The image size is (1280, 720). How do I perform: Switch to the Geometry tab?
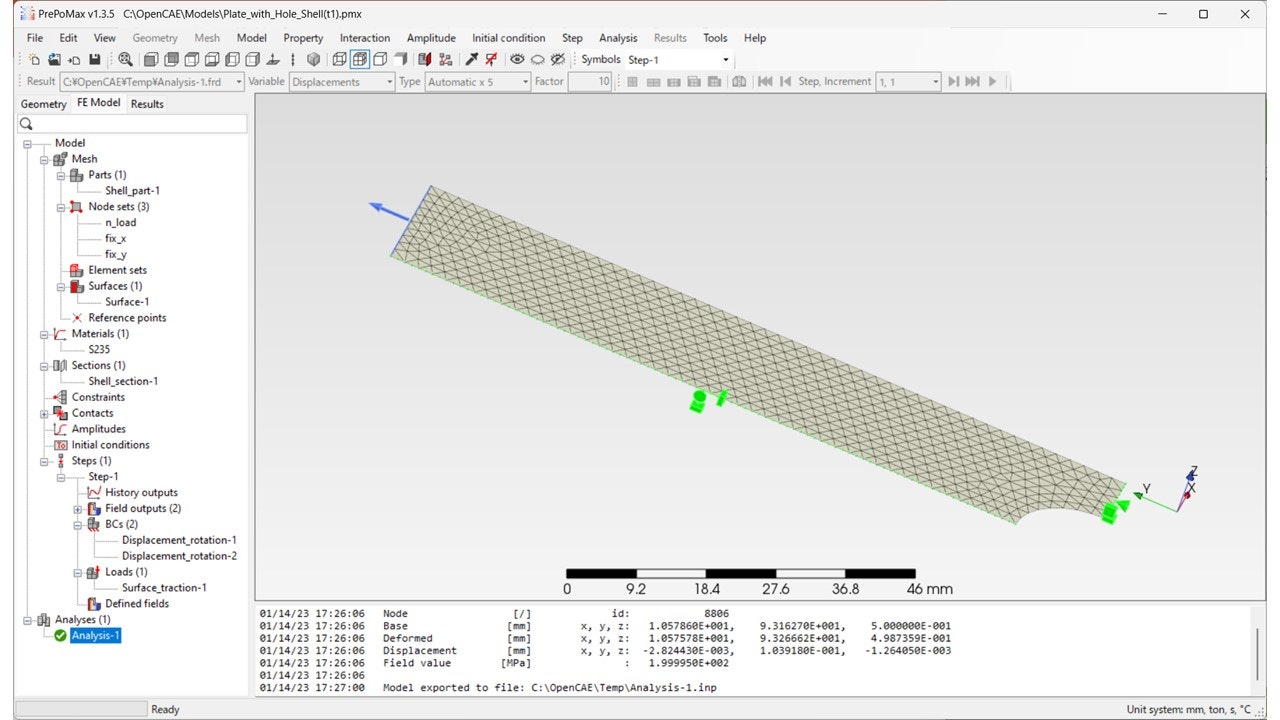pos(43,104)
